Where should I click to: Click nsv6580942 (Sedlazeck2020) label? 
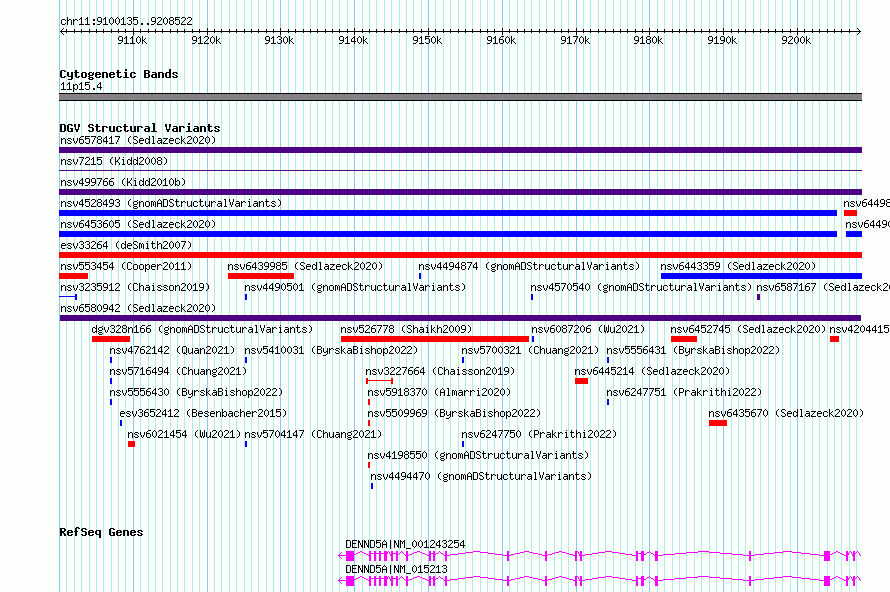tap(138, 308)
